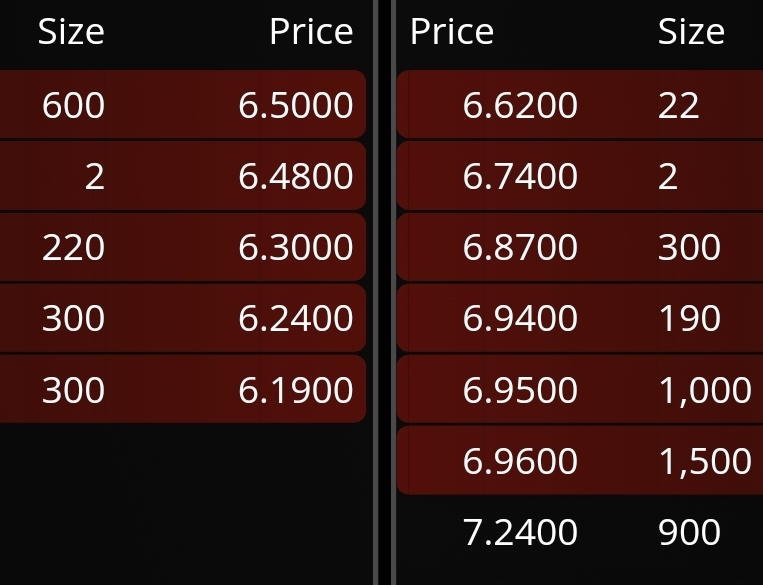Select the ask row priced 7.2400

point(580,531)
